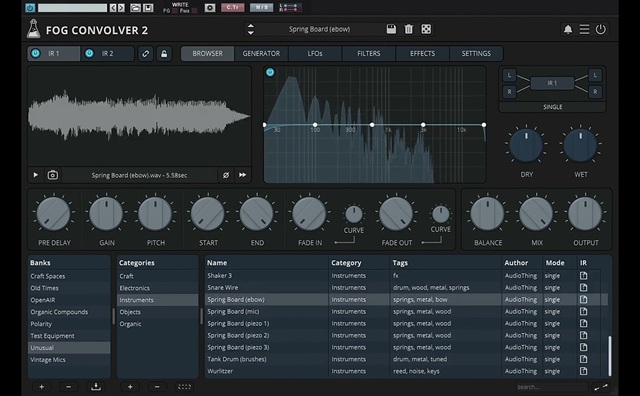Viewport: 640px width, 396px height.
Task: Click the IR file icon for Spring Board (piezo 1)
Action: [x=584, y=323]
